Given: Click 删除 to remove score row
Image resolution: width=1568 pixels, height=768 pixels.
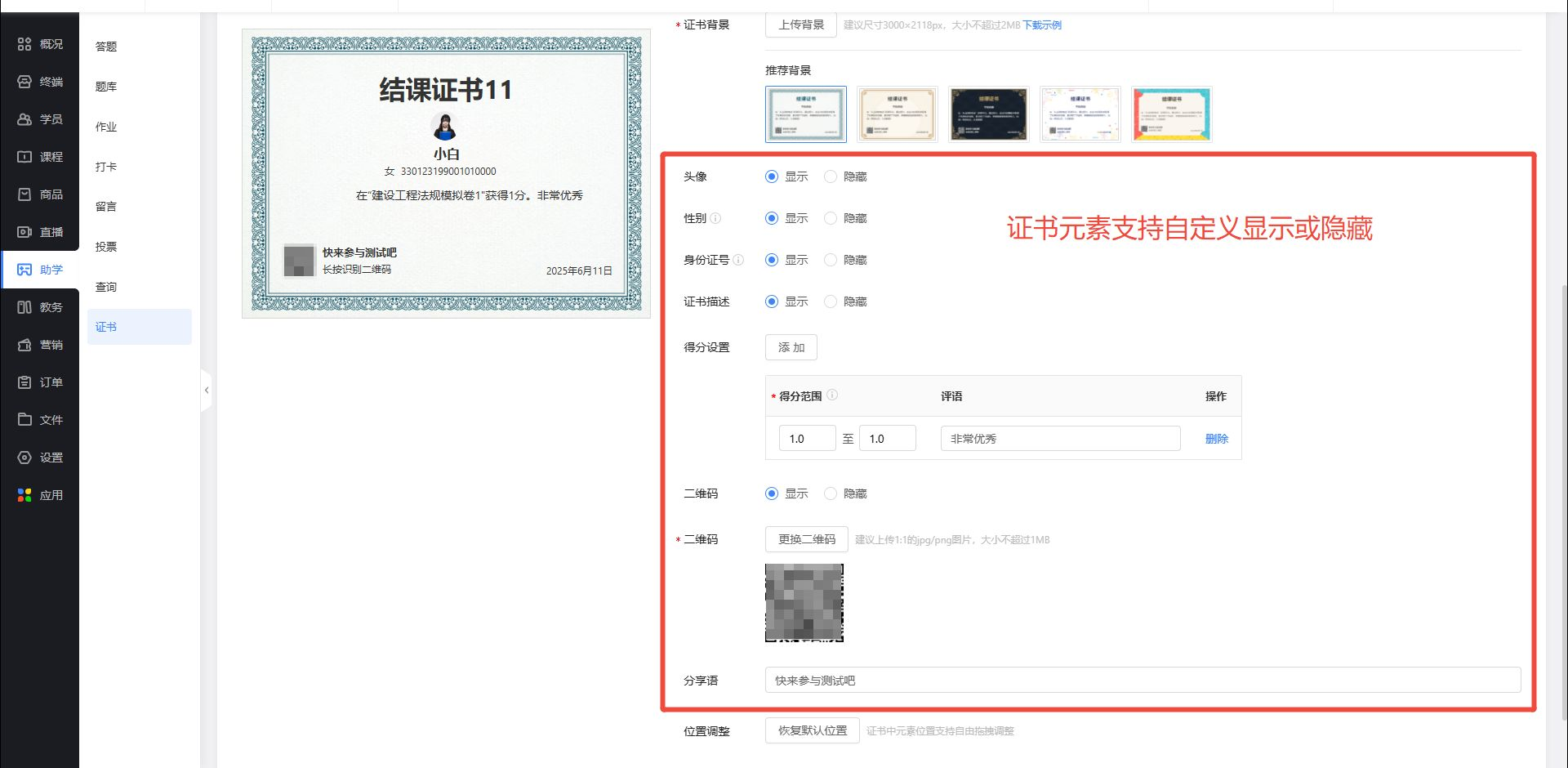Looking at the screenshot, I should (x=1216, y=439).
